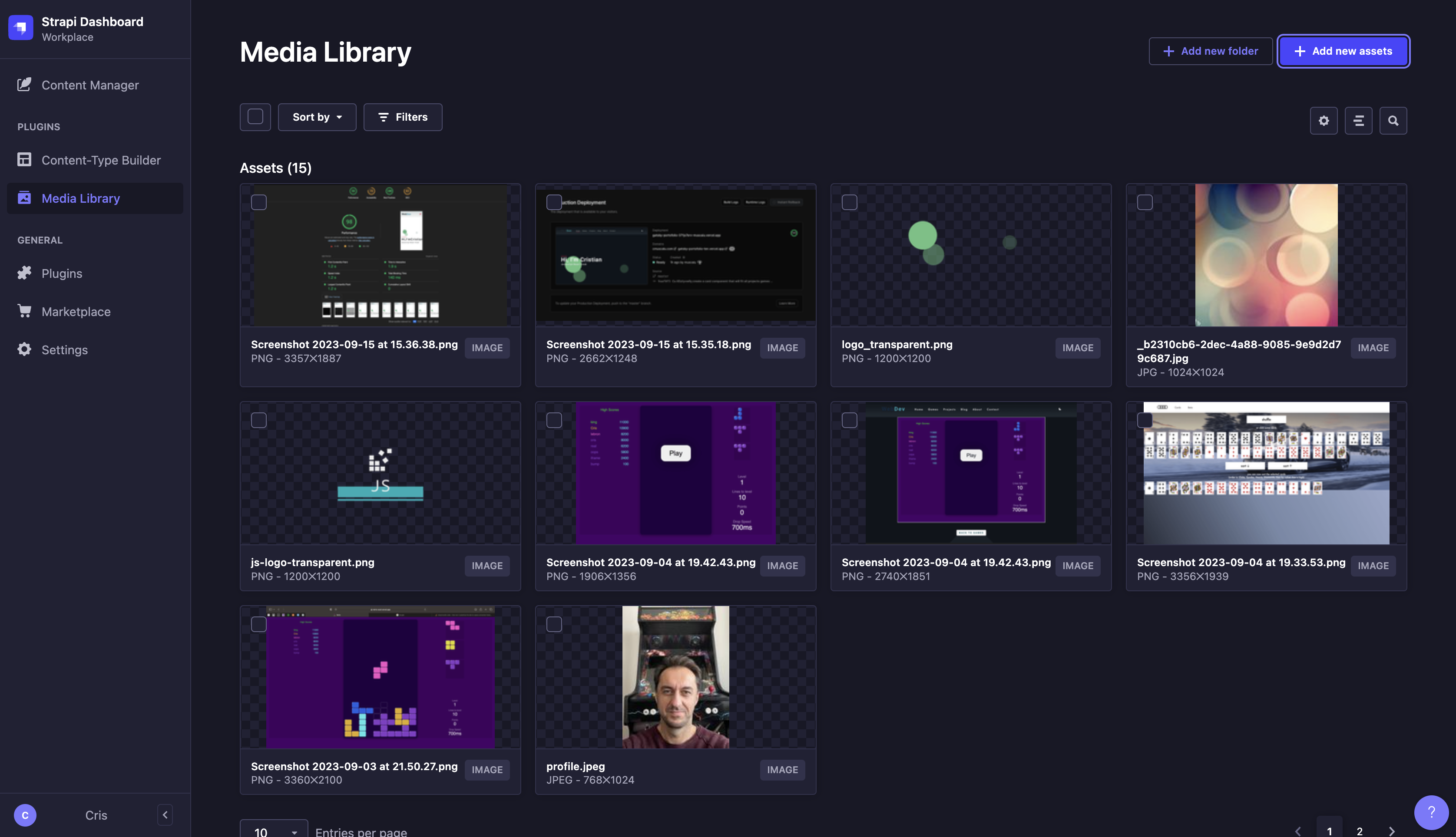1456x837 pixels.
Task: Navigate to Content-Type Builder
Action: [101, 160]
